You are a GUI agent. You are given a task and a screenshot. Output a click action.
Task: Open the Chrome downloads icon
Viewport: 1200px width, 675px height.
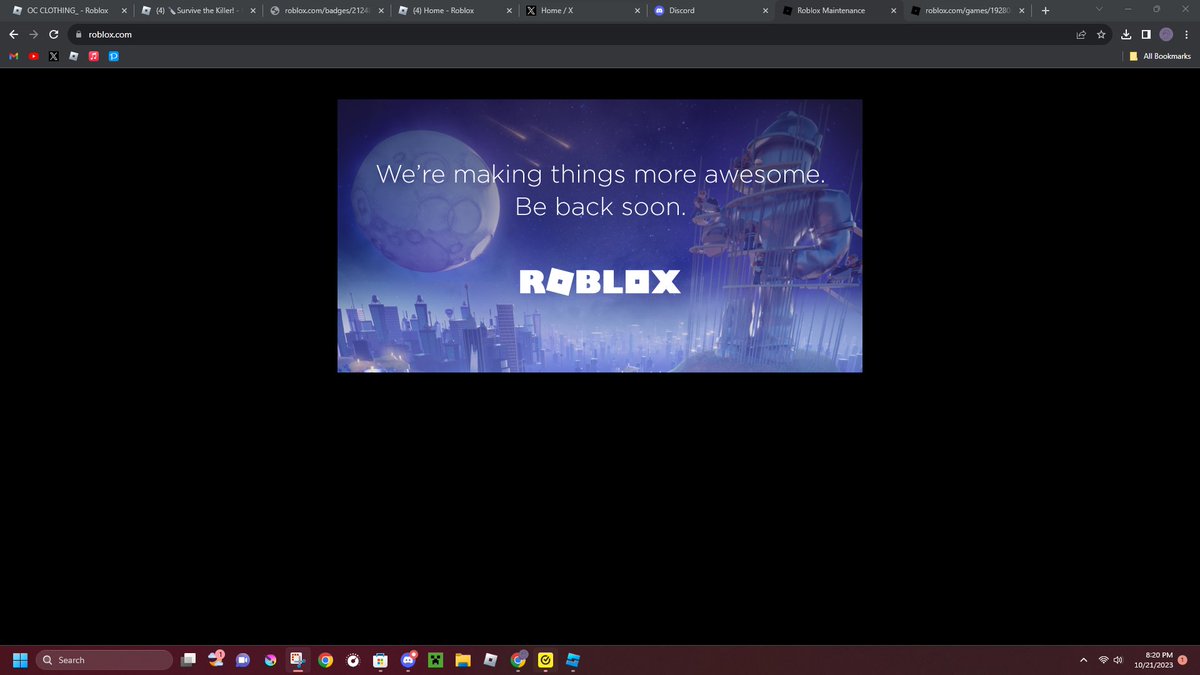point(1126,34)
